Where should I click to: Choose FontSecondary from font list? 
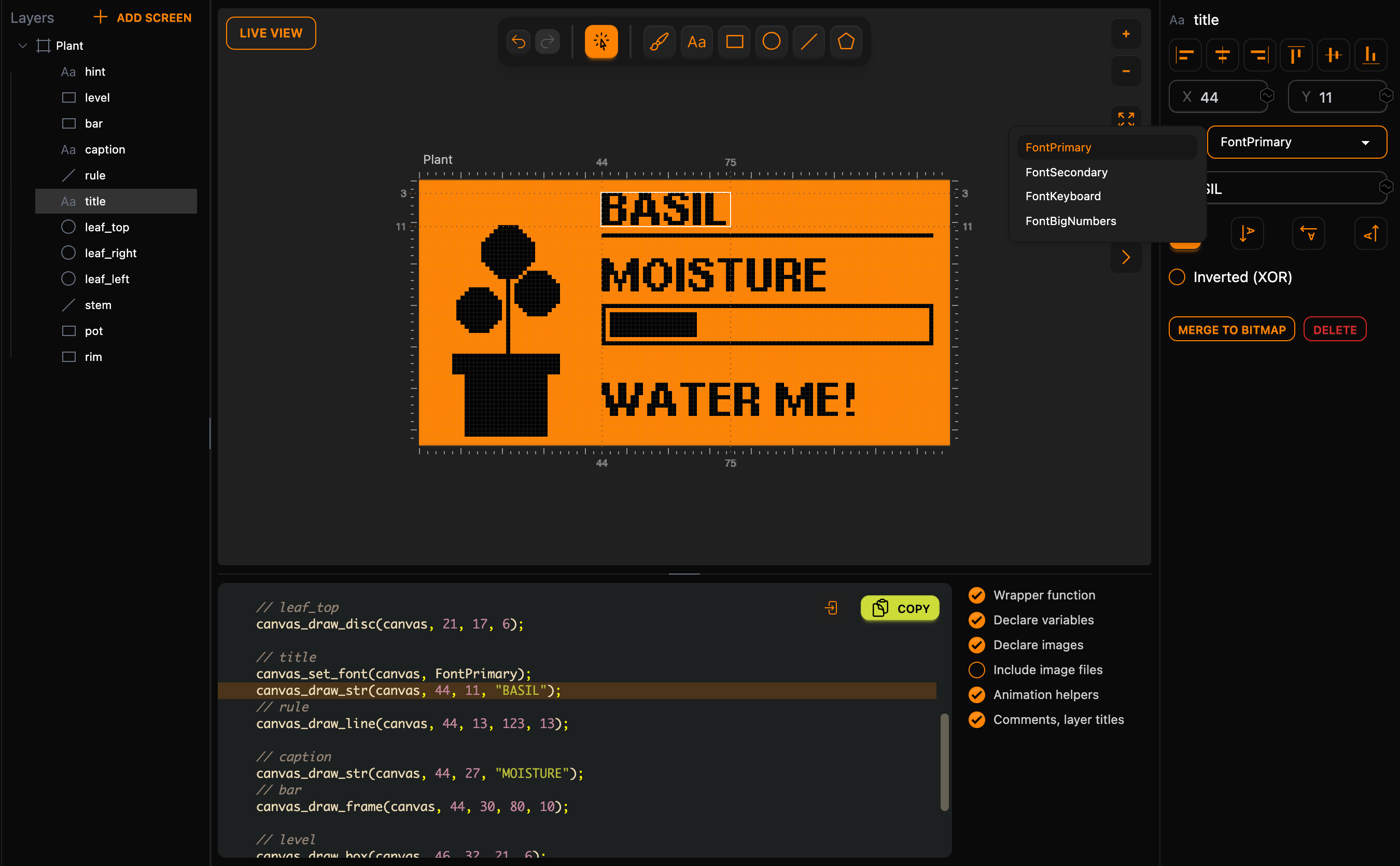(x=1107, y=172)
